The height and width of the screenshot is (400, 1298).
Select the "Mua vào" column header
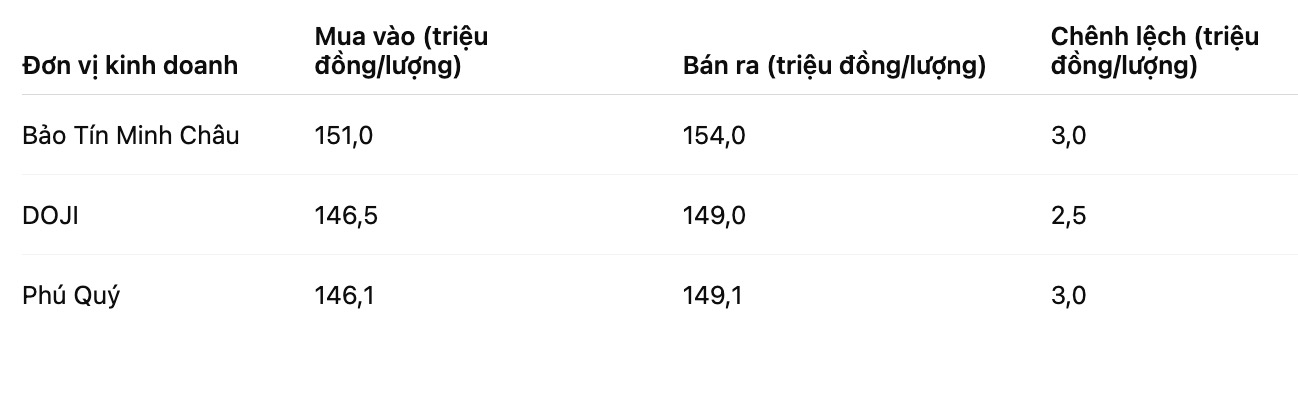coord(401,51)
